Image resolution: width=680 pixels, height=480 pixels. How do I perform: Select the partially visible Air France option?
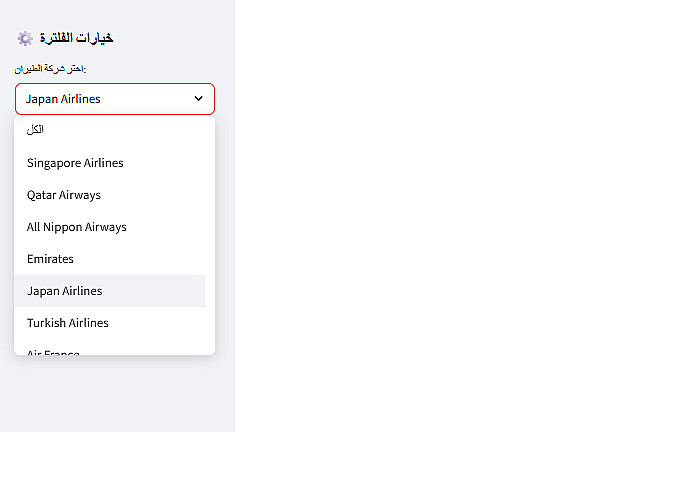tap(53, 350)
